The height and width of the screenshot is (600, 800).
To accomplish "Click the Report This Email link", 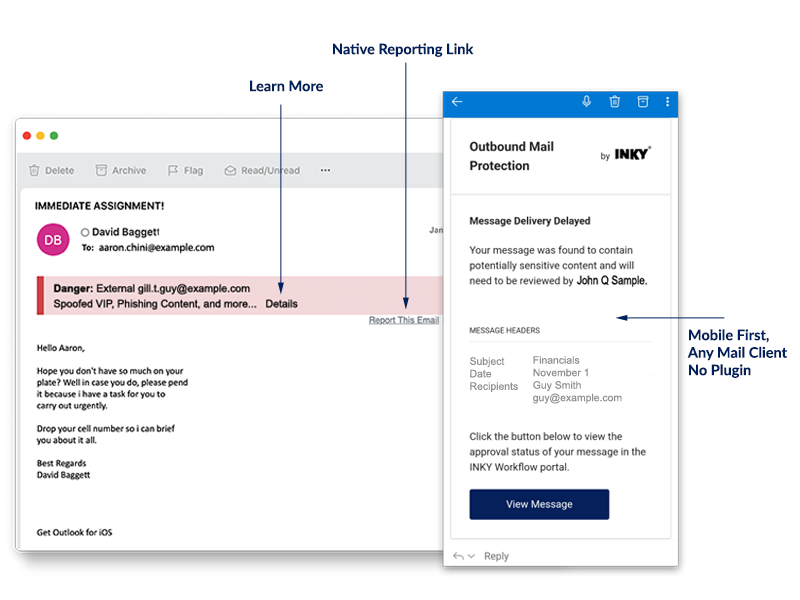I will click(x=403, y=320).
